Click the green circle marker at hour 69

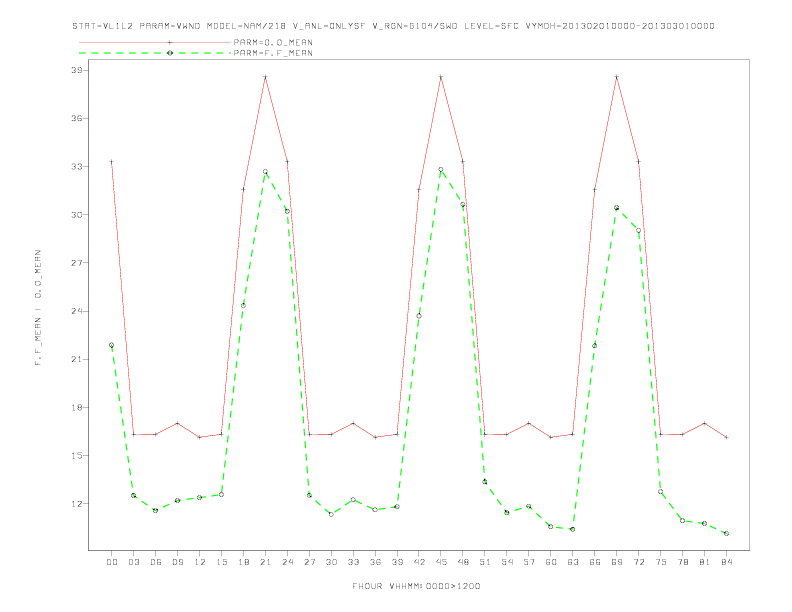(x=617, y=208)
